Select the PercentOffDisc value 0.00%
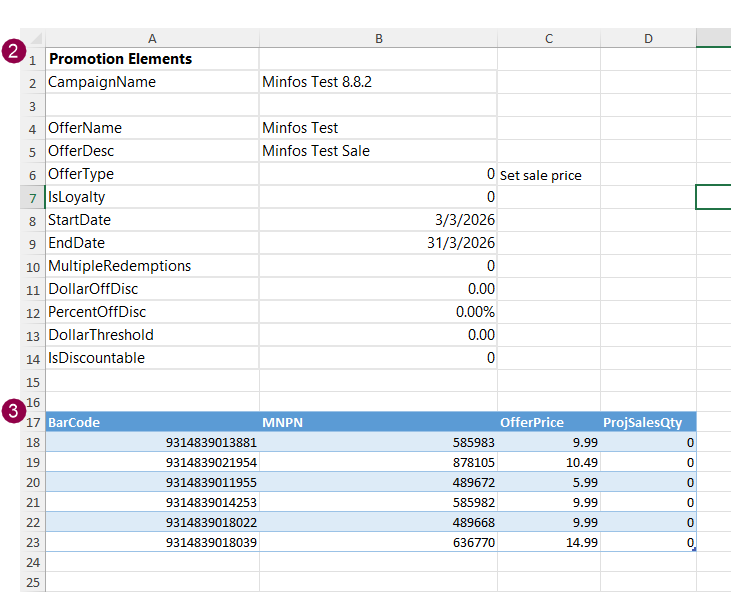The image size is (731, 592). (x=377, y=312)
